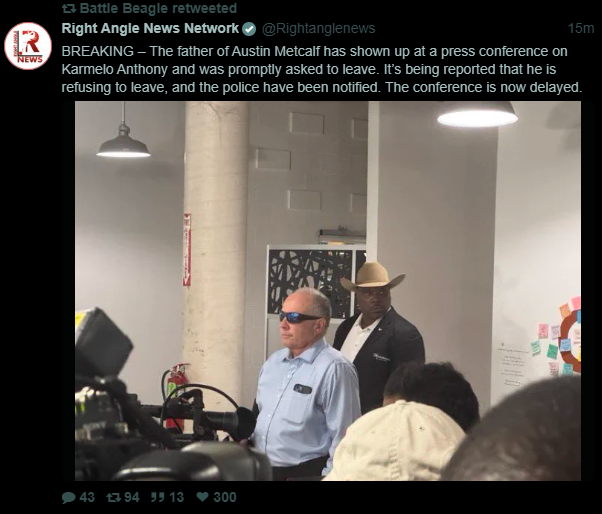
Task: Open Right Angle News Network display name
Action: [x=150, y=28]
